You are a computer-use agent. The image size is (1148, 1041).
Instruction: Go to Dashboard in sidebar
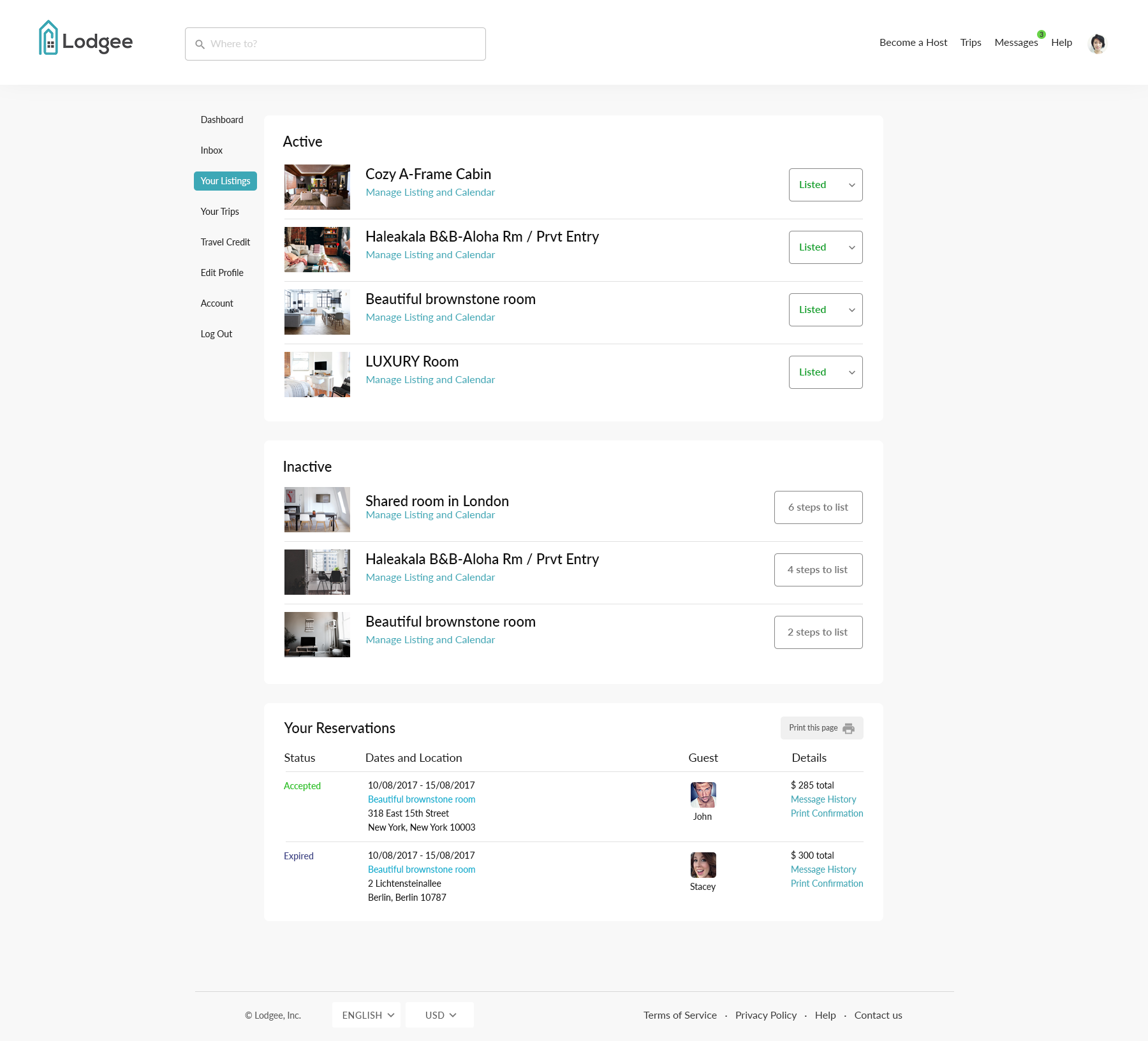coord(222,120)
